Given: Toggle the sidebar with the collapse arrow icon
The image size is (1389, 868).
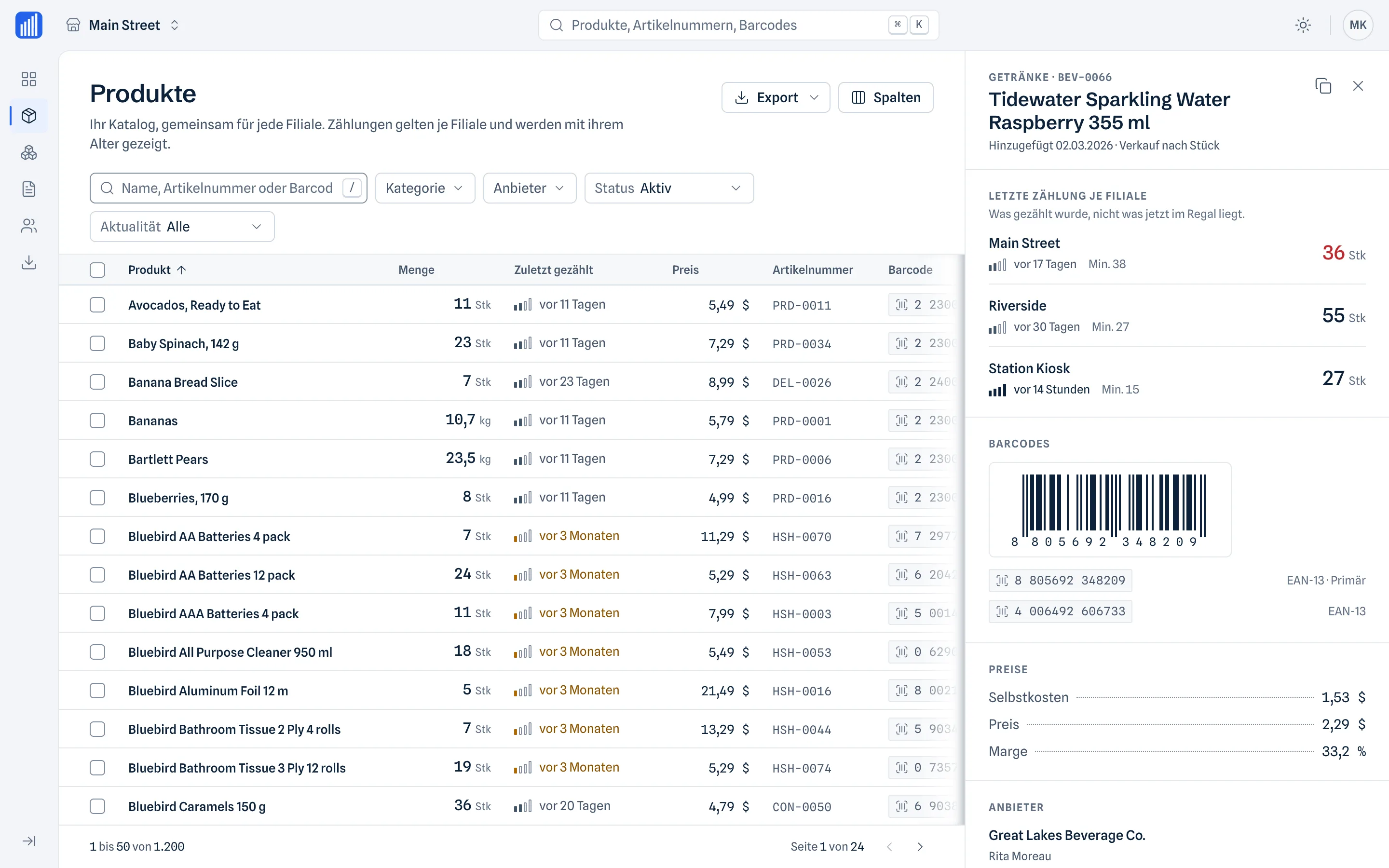Looking at the screenshot, I should click(x=29, y=841).
